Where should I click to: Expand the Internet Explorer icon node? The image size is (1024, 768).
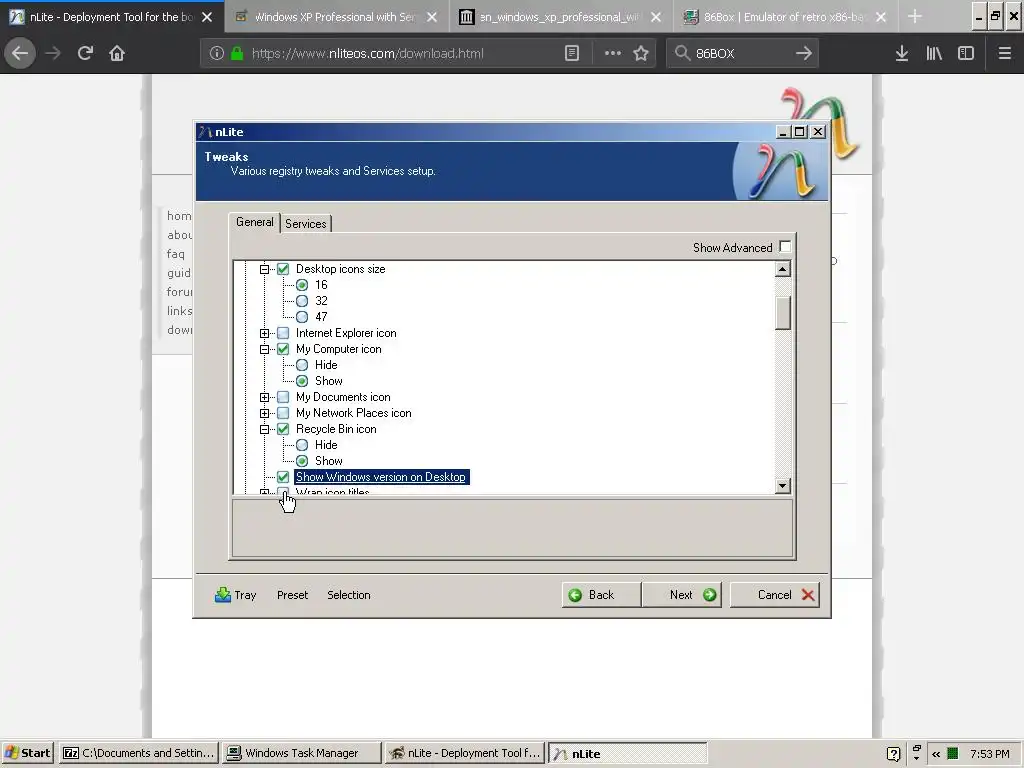click(264, 333)
